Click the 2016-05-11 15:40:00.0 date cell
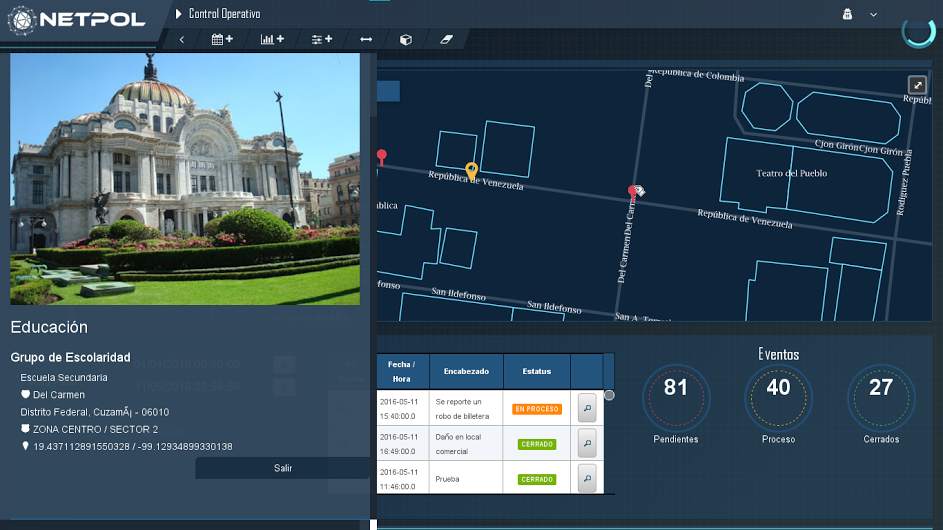 (402, 408)
